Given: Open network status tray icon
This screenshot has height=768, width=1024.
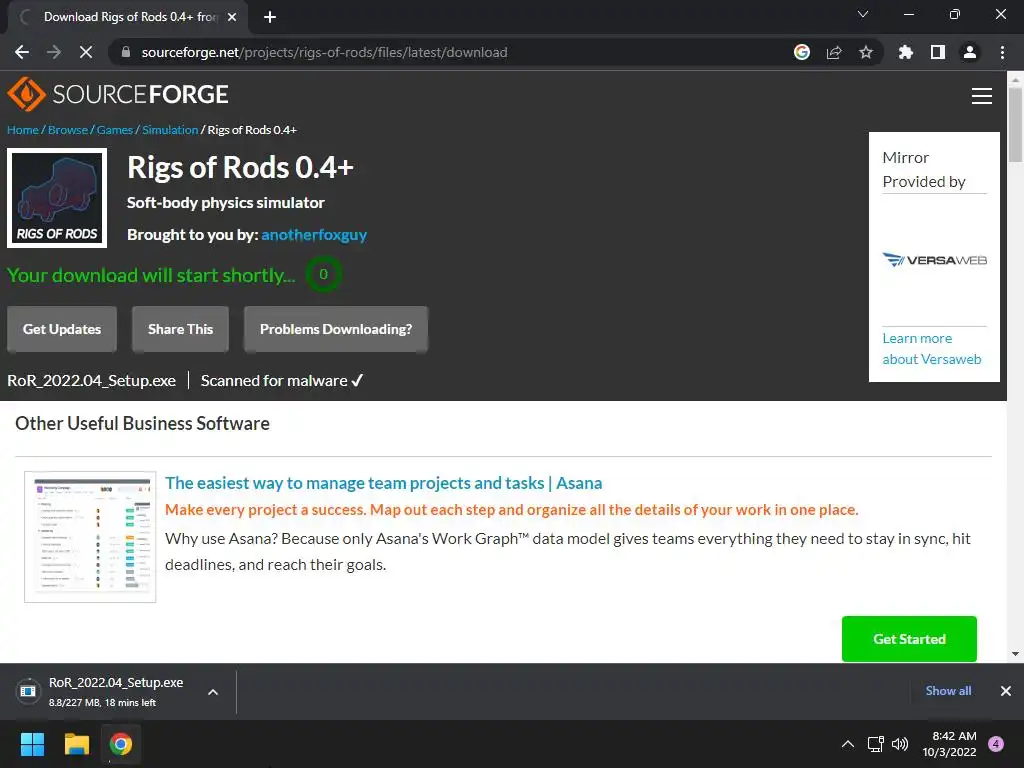Looking at the screenshot, I should tap(875, 744).
